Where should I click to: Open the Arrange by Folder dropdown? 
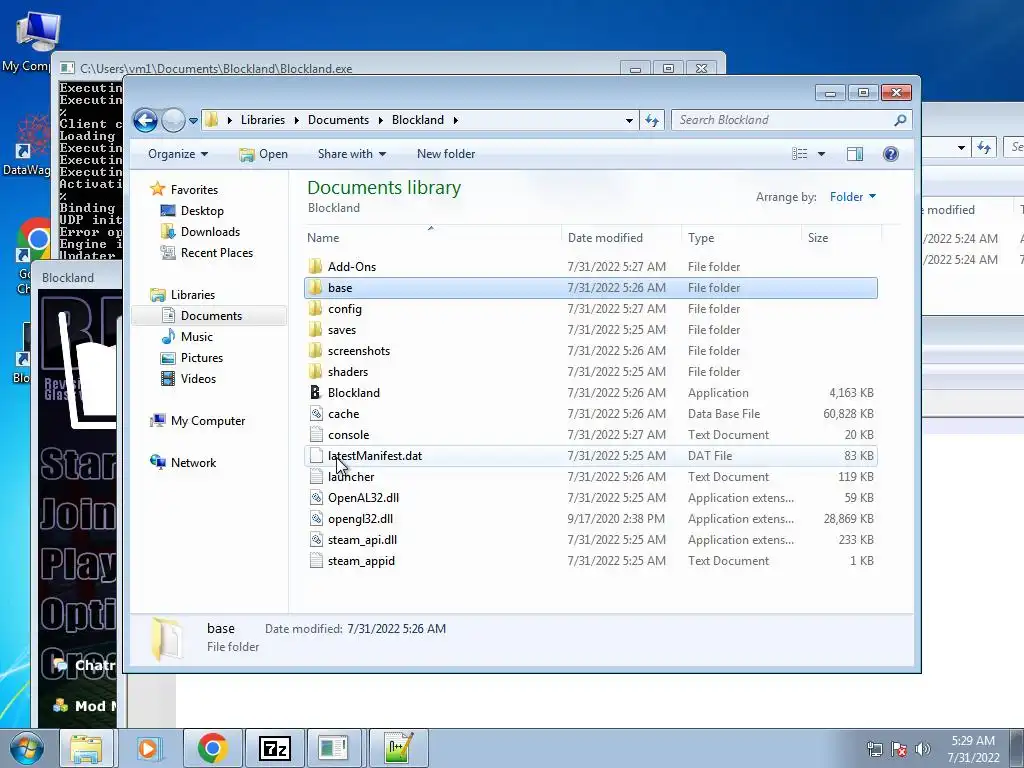[x=853, y=197]
